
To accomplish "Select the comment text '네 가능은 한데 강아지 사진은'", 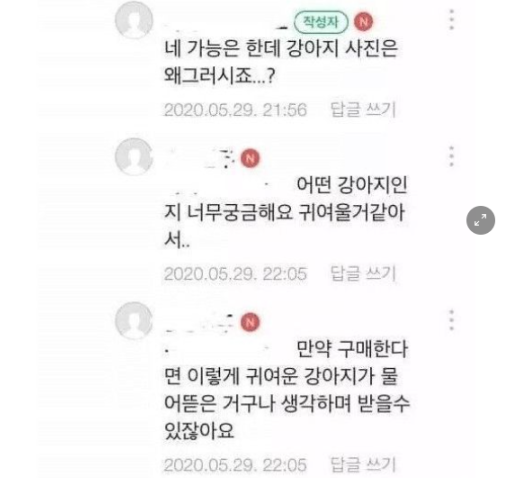I will (x=281, y=49).
